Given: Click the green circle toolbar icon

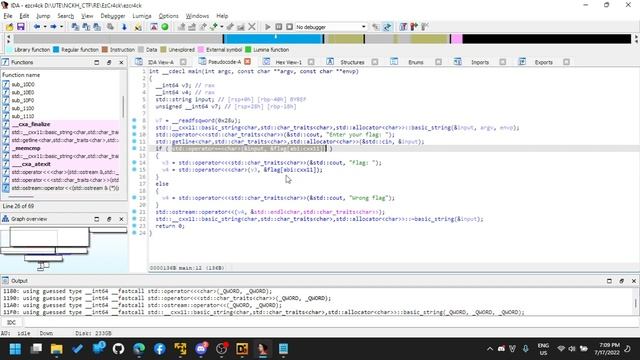Looking at the screenshot, I should (164, 27).
